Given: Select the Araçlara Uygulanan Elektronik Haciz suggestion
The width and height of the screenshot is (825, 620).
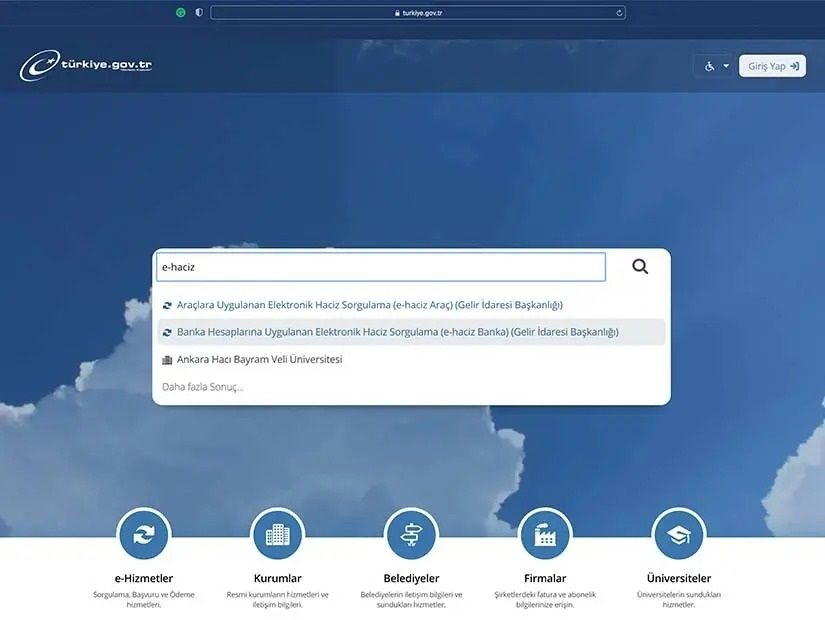Looking at the screenshot, I should click(x=369, y=305).
